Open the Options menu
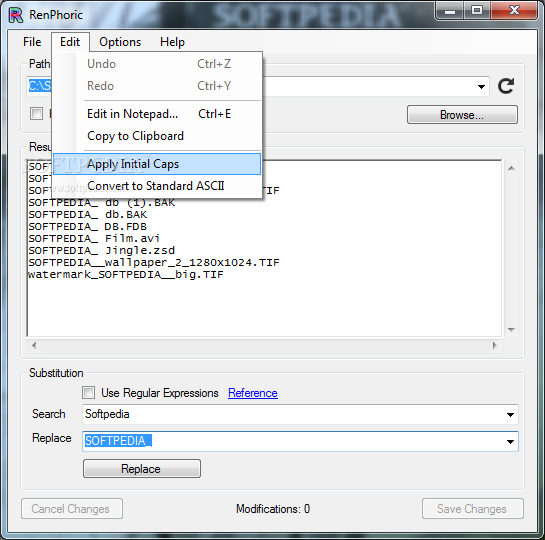This screenshot has width=545, height=540. click(x=120, y=42)
